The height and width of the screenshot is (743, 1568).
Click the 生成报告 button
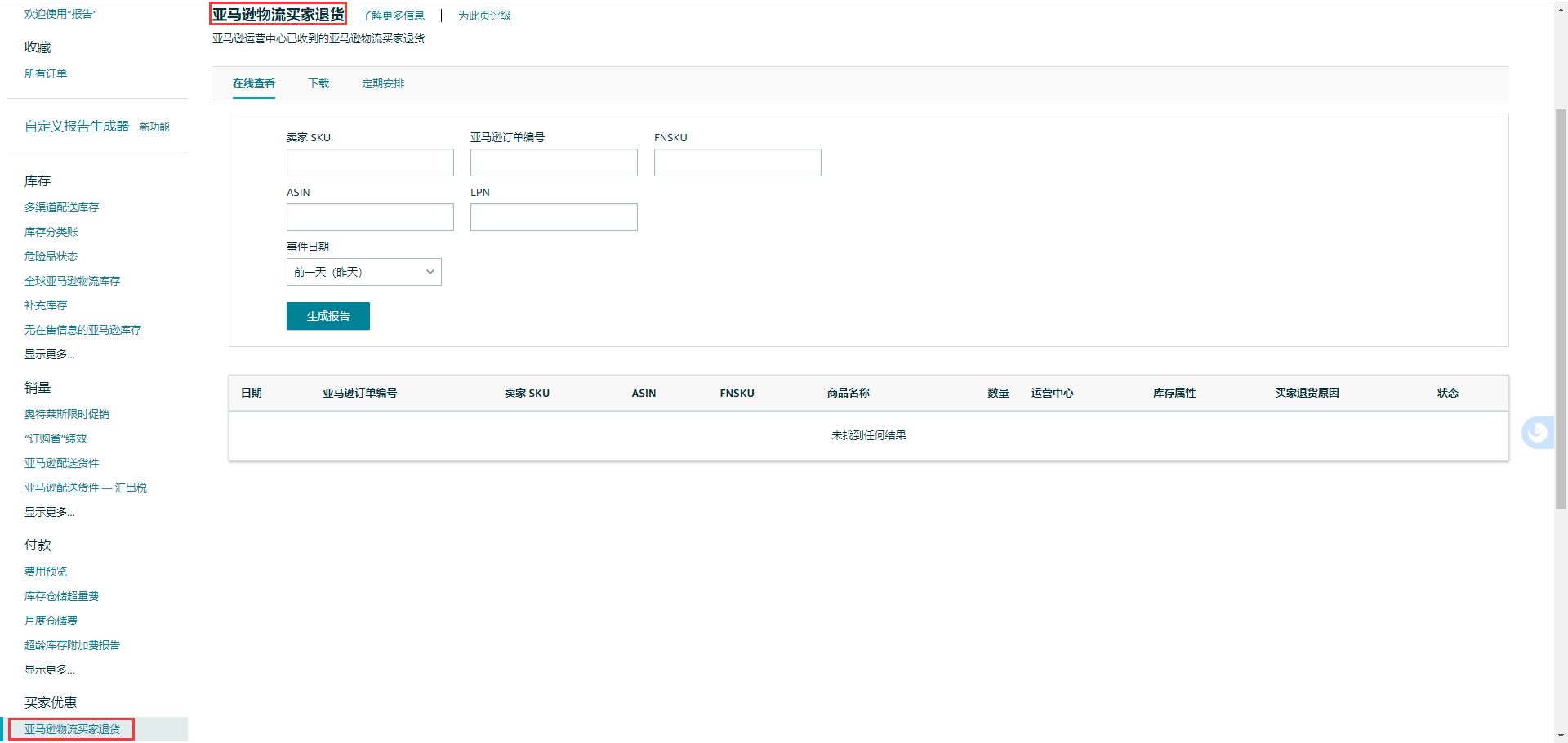tap(328, 316)
